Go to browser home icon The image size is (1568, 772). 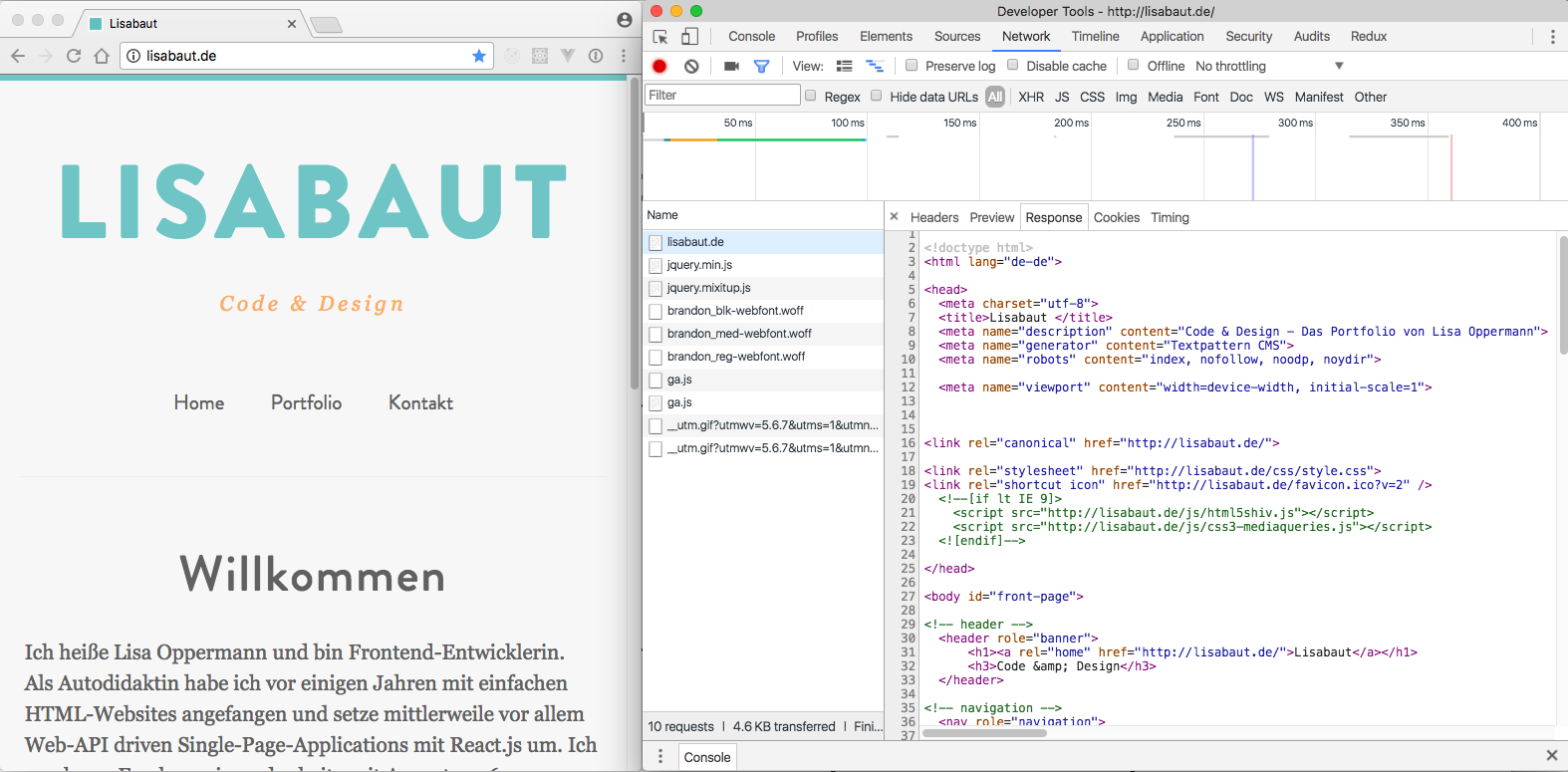(102, 56)
